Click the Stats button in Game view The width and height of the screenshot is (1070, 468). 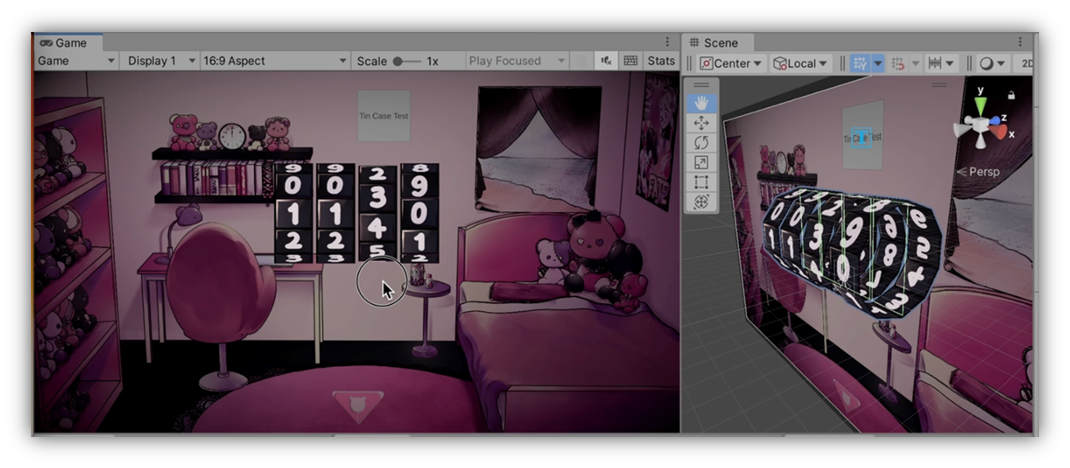661,61
